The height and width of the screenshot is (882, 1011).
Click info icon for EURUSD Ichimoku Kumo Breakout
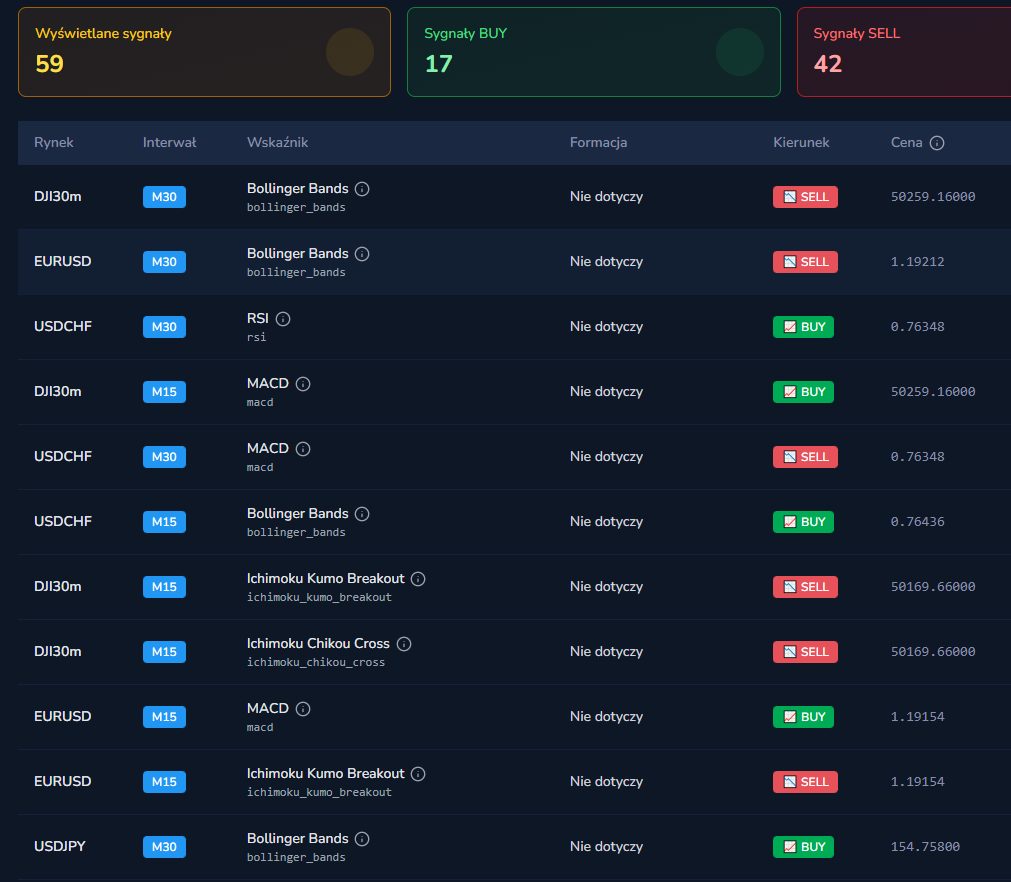pyautogui.click(x=418, y=774)
